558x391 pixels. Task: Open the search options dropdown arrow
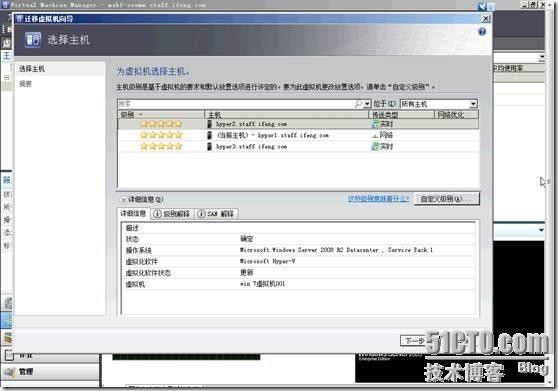pyautogui.click(x=367, y=104)
